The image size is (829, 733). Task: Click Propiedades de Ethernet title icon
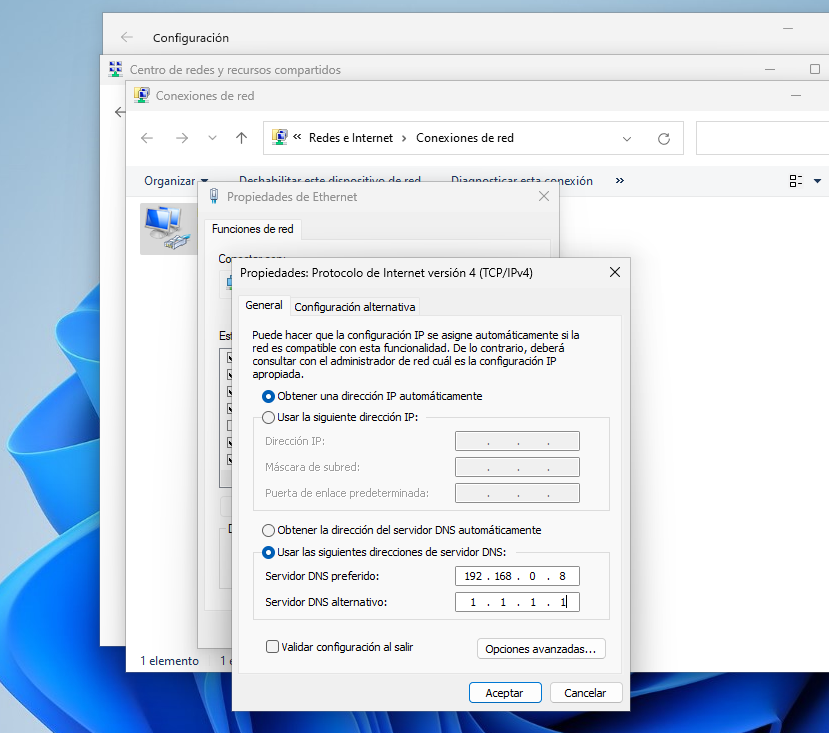(214, 196)
